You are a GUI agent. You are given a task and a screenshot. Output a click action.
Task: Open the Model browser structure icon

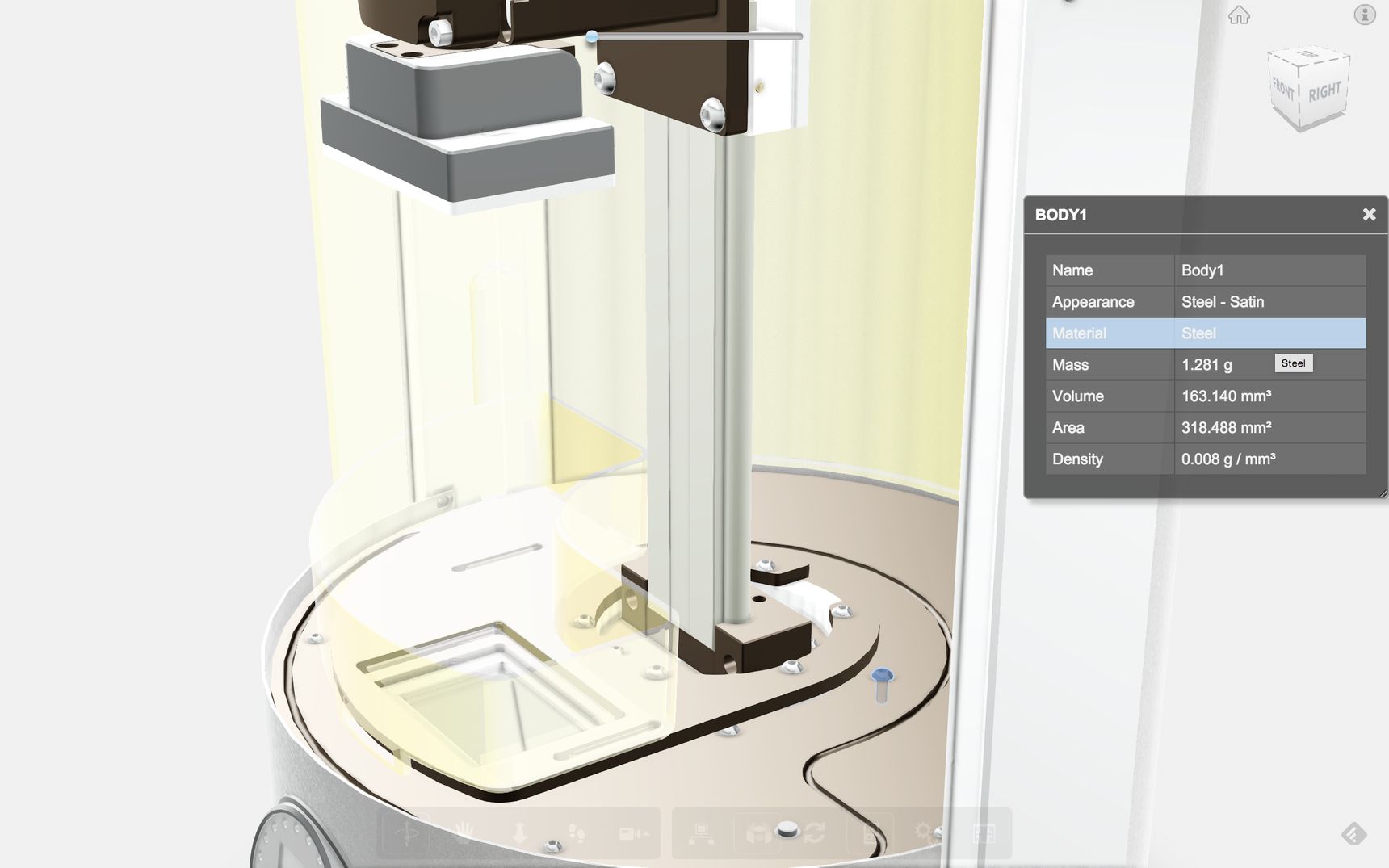[x=700, y=832]
